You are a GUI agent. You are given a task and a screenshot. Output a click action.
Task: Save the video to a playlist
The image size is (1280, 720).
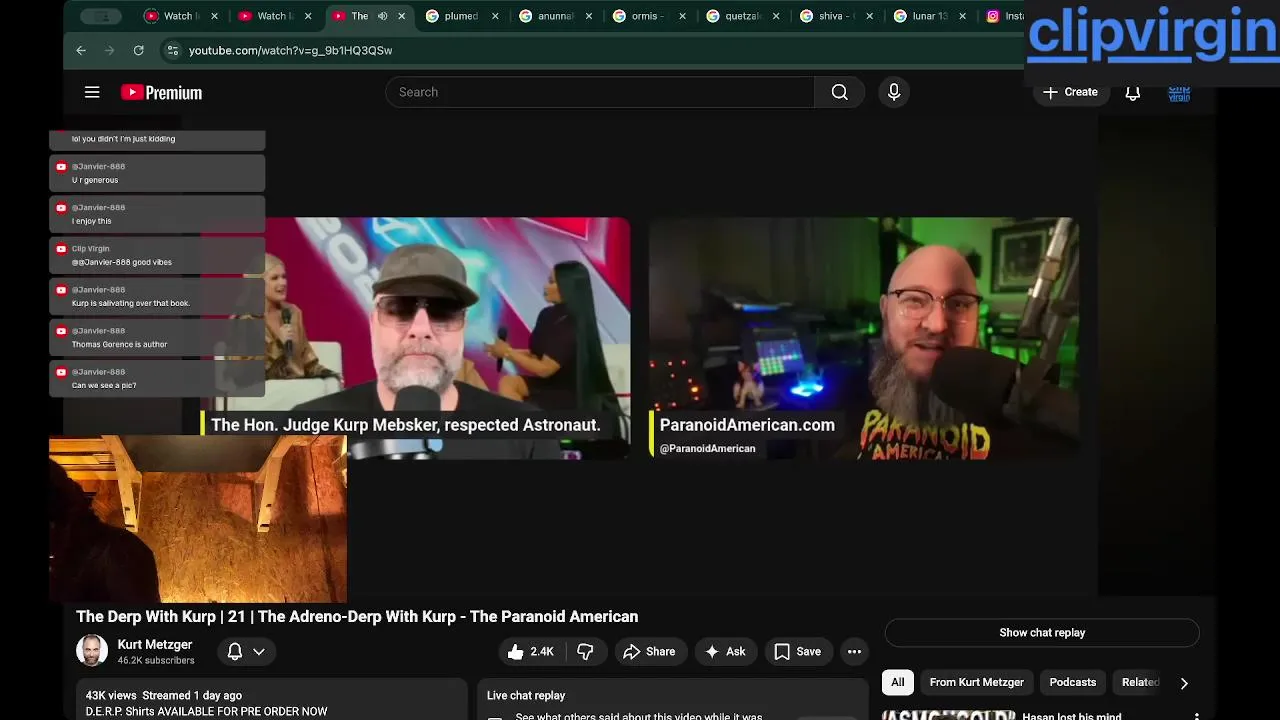pyautogui.click(x=798, y=652)
